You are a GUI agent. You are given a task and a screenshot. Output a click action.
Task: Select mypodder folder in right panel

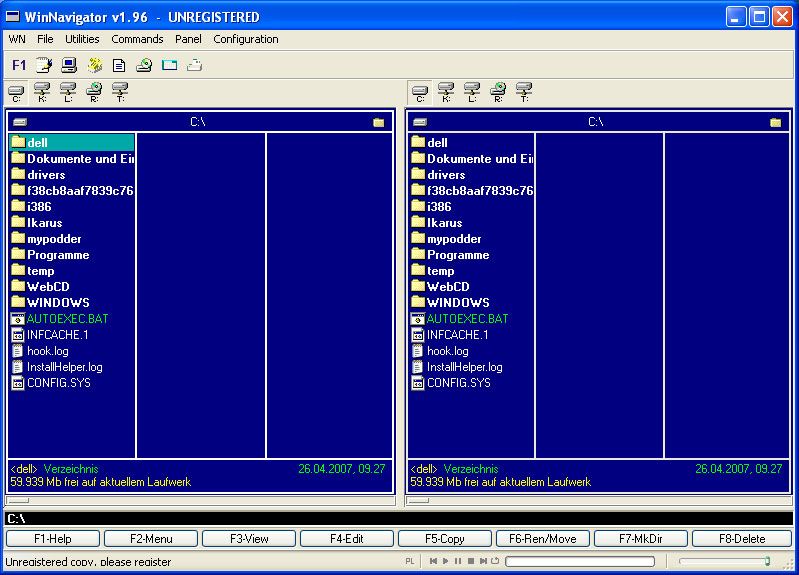(x=472, y=239)
